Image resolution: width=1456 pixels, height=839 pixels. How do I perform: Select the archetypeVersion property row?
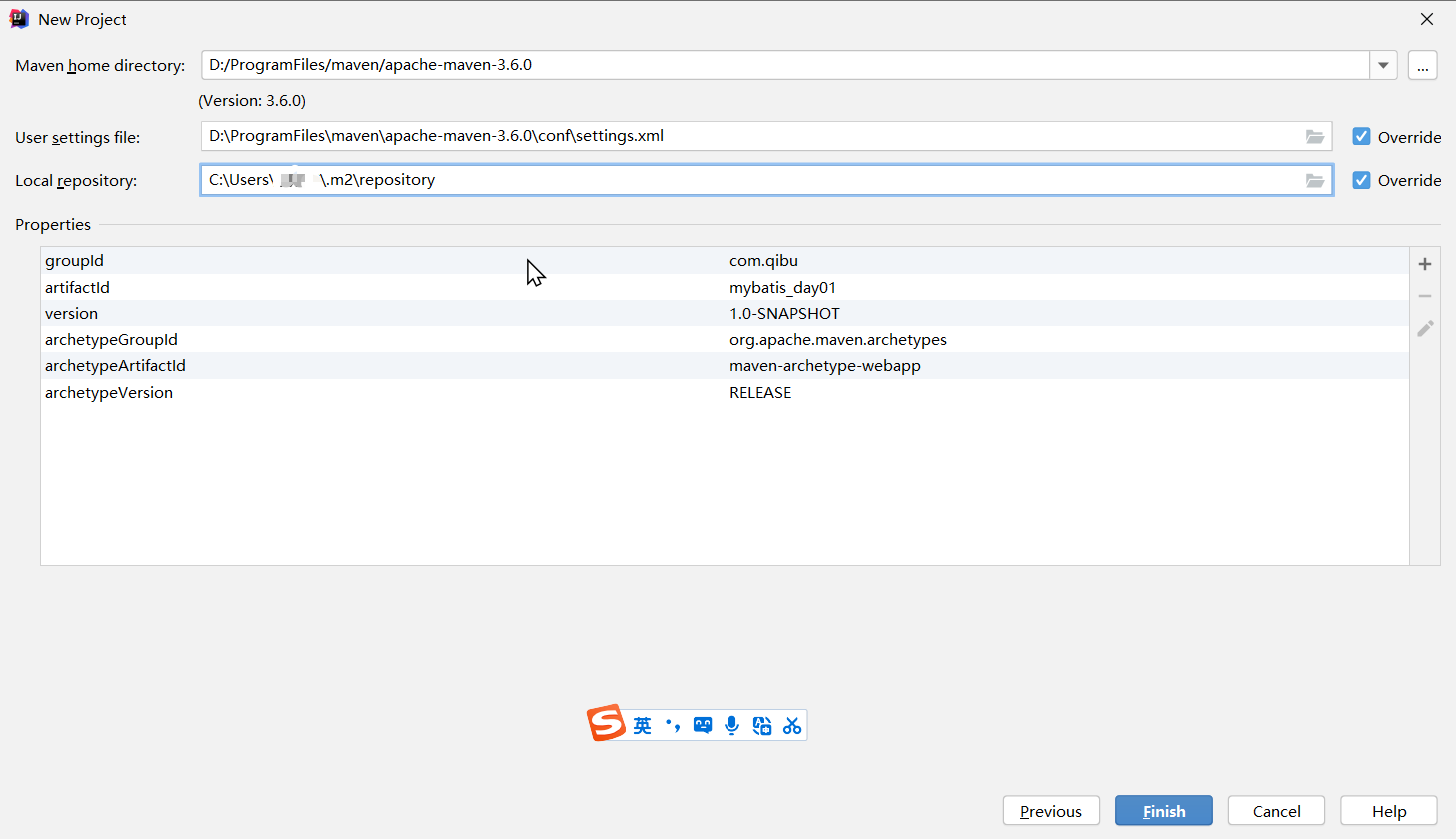[x=725, y=392]
